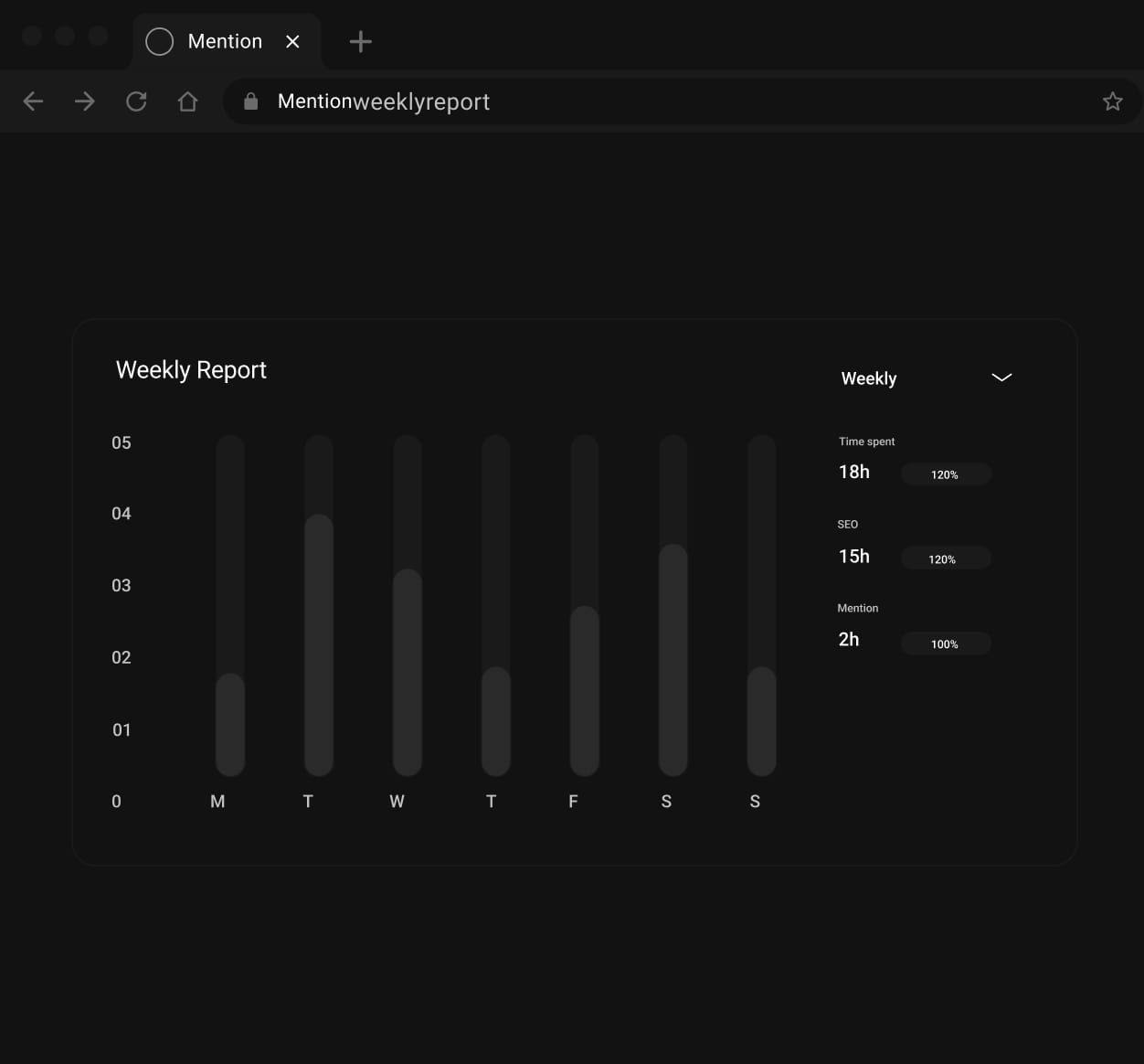Go to the home page icon
Image resolution: width=1144 pixels, height=1064 pixels.
[x=187, y=101]
